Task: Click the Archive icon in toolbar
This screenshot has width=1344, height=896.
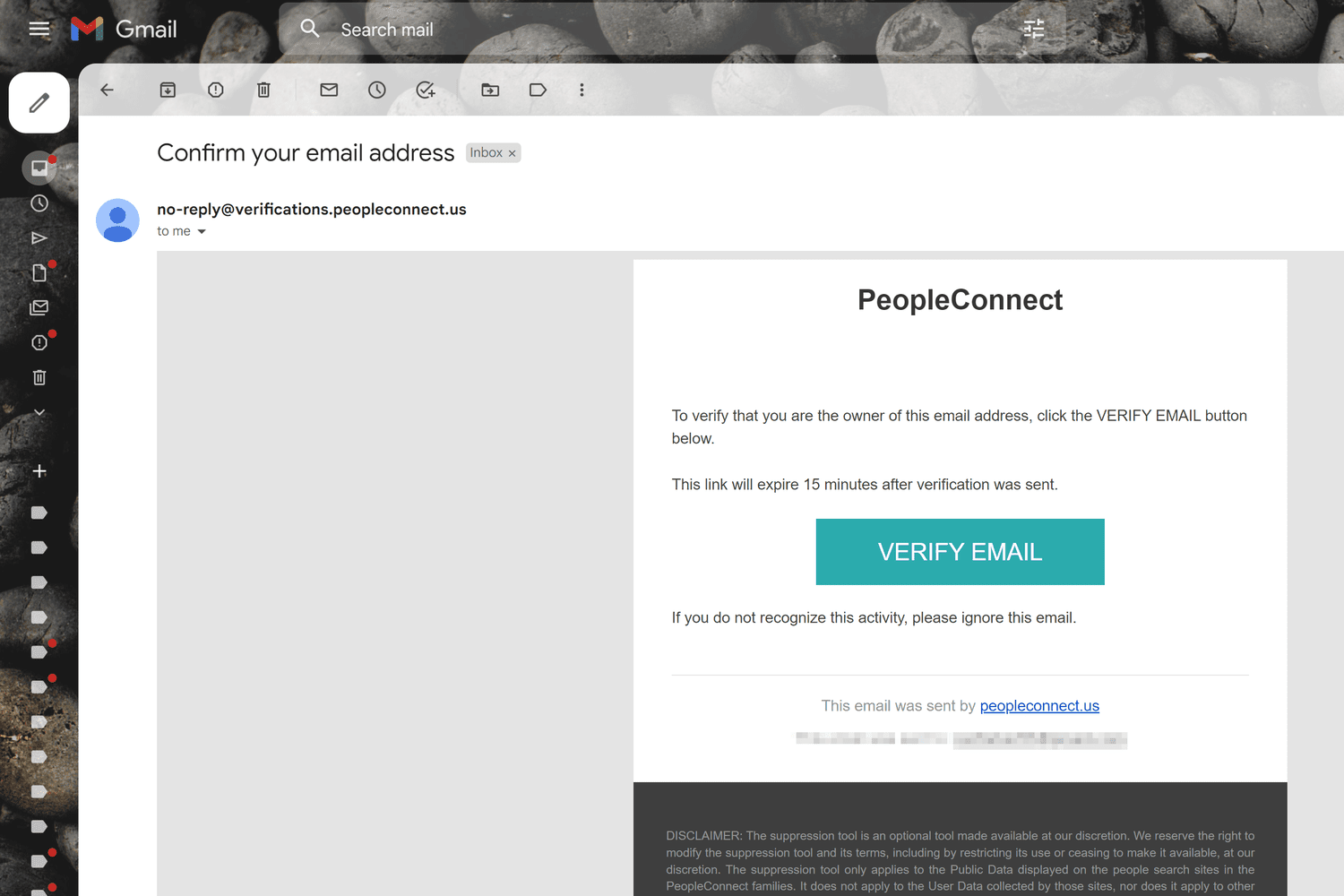Action: click(168, 90)
